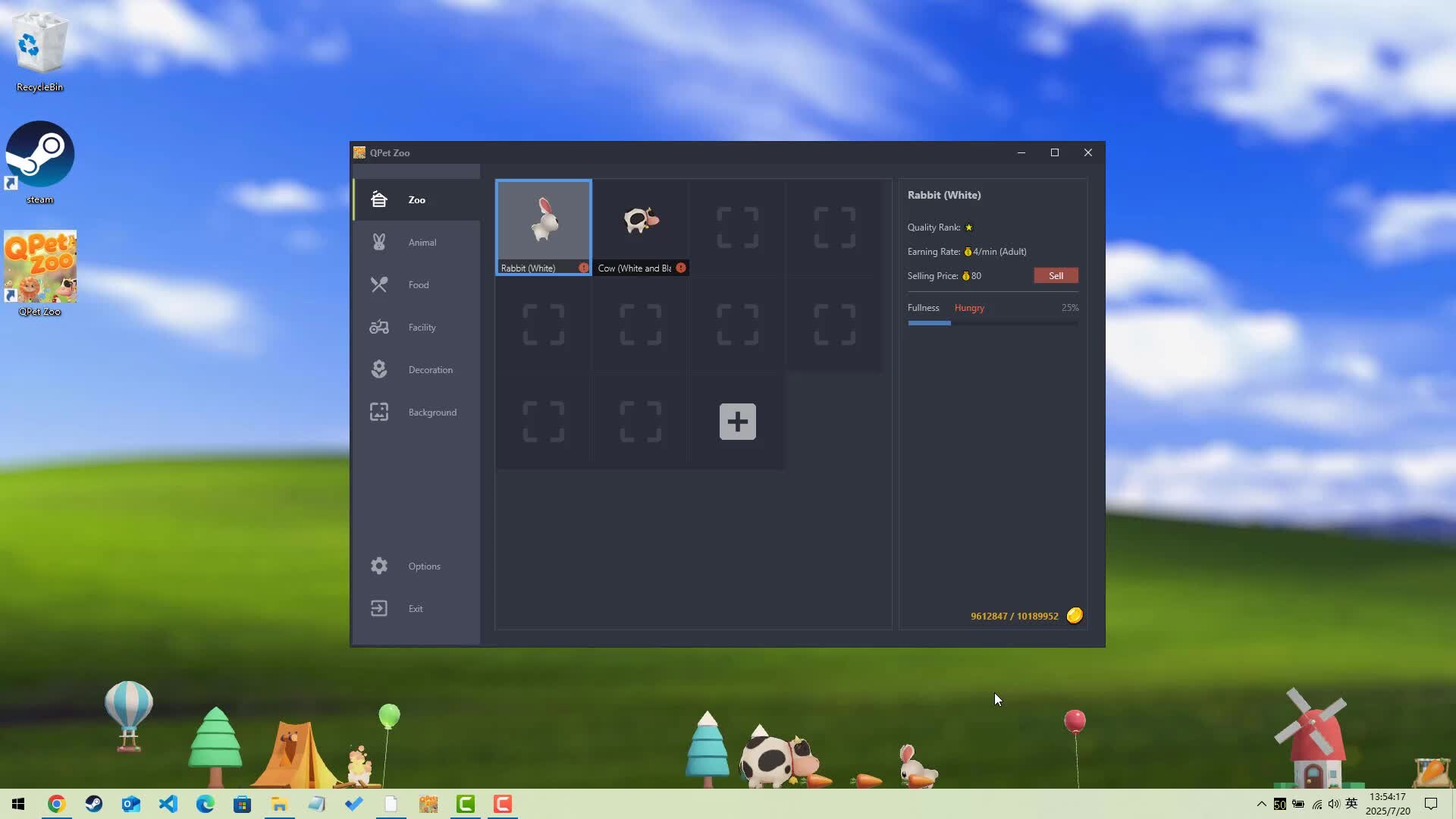The image size is (1456, 819).
Task: Select the Zoo tab in sidebar
Action: click(x=416, y=200)
